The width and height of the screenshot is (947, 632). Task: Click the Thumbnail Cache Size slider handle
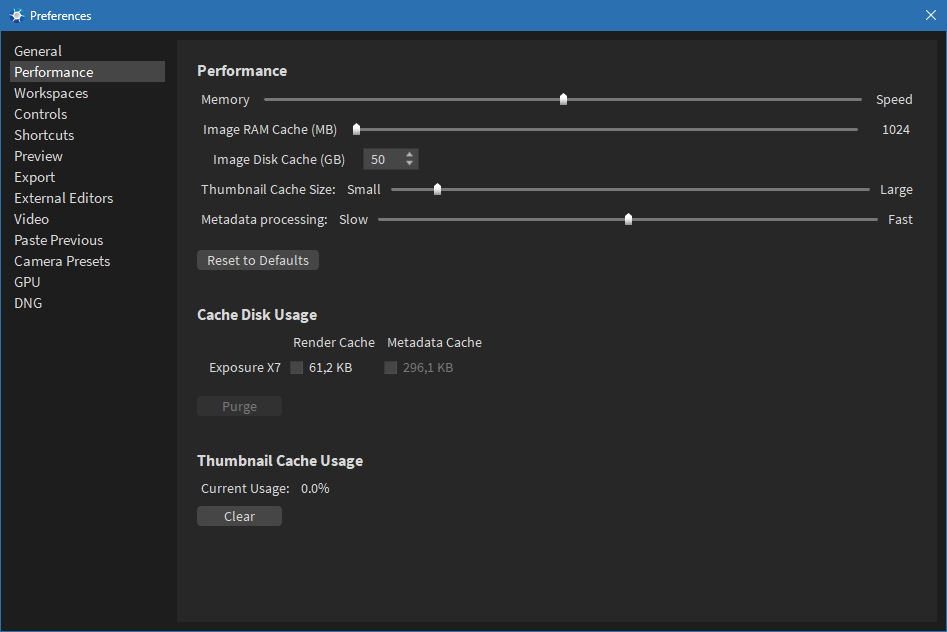[x=437, y=189]
